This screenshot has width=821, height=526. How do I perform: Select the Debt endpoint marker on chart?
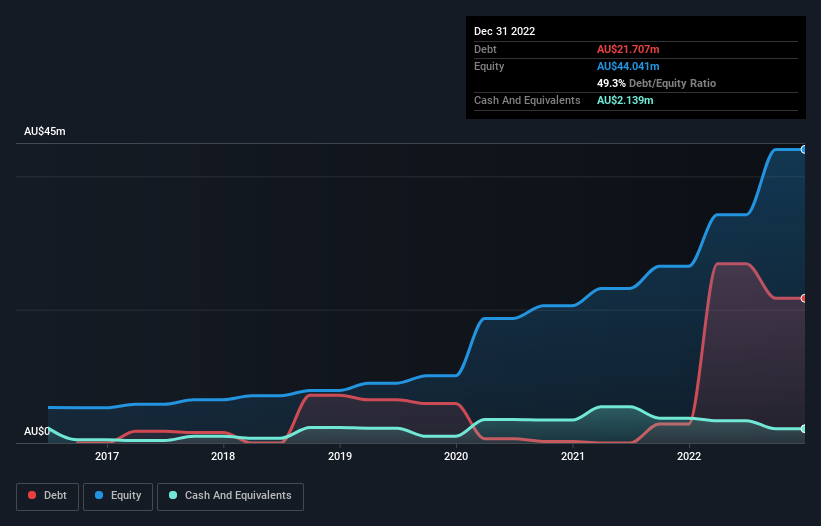(804, 298)
